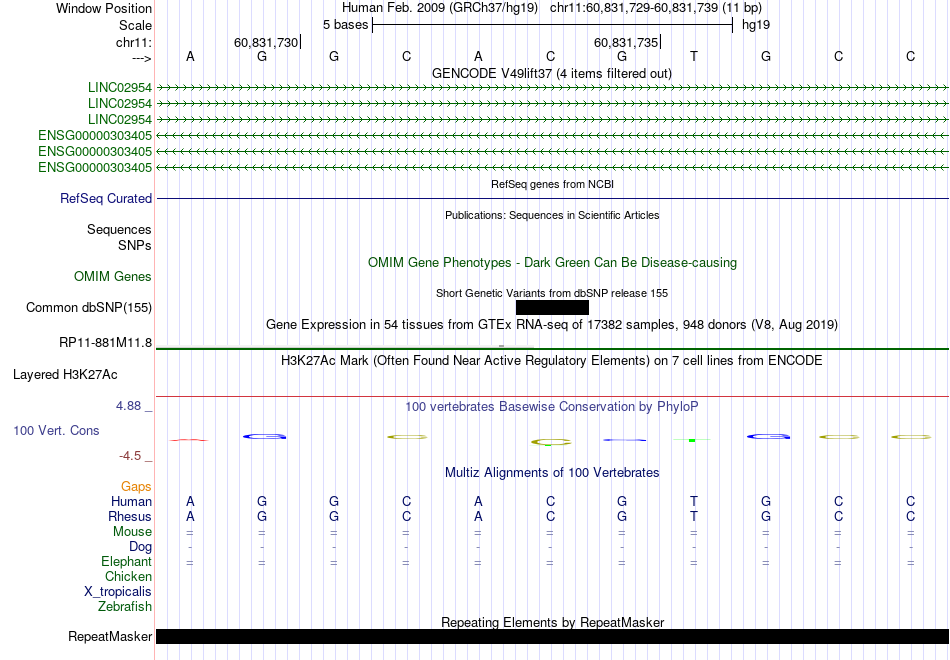Click the RefSeq genes from NCBI title
The image size is (950, 660).
pos(552,184)
